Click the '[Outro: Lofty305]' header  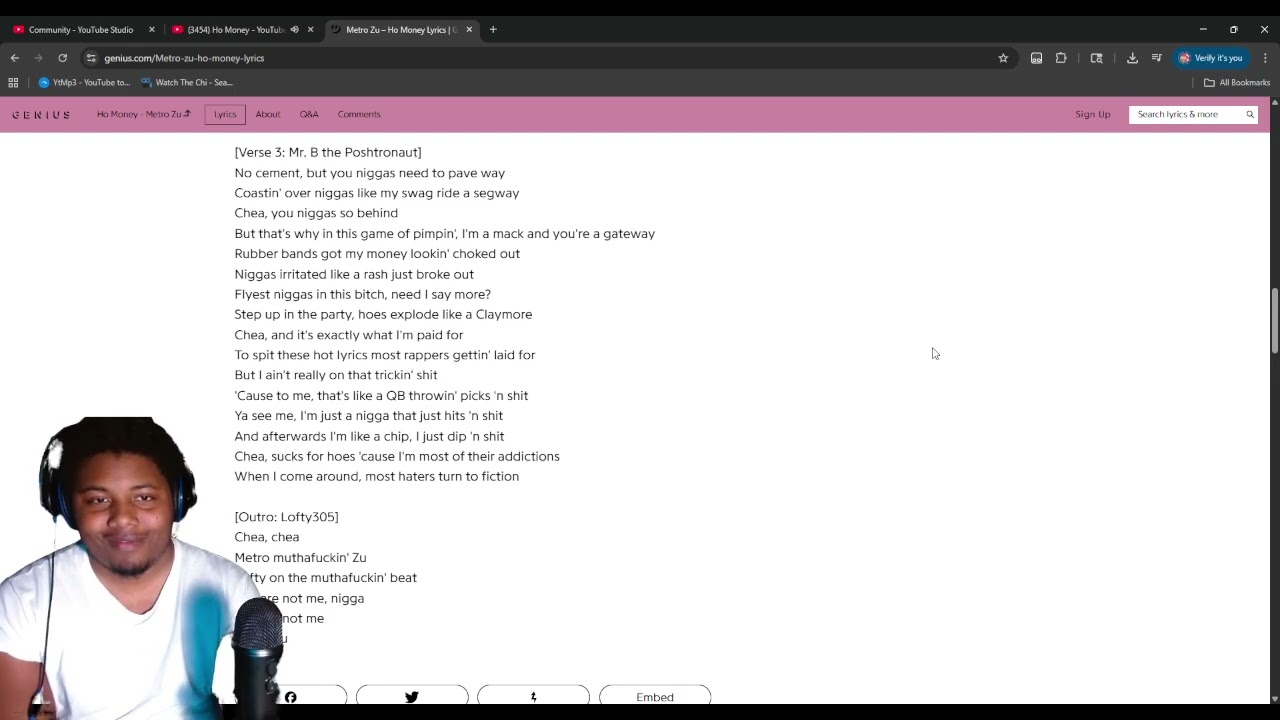(286, 517)
